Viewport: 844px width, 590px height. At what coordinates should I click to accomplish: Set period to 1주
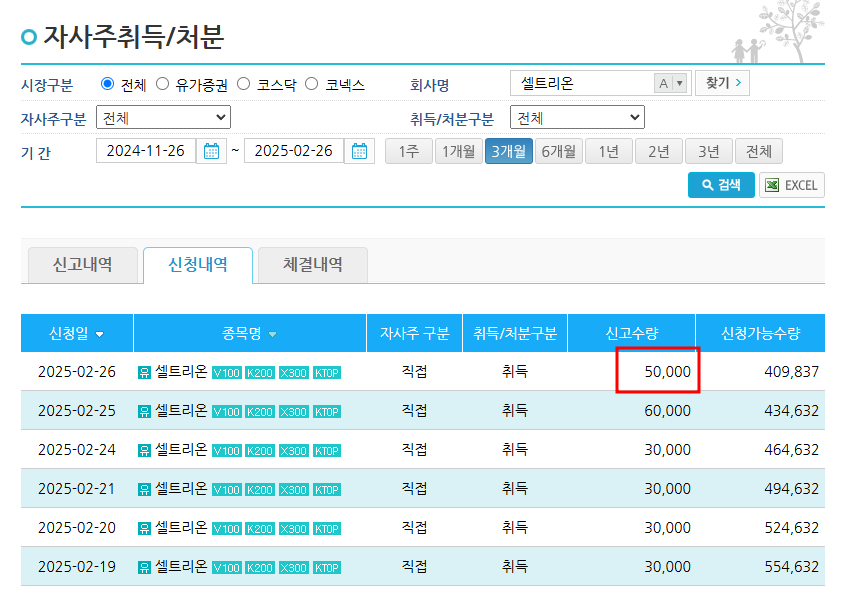click(409, 151)
